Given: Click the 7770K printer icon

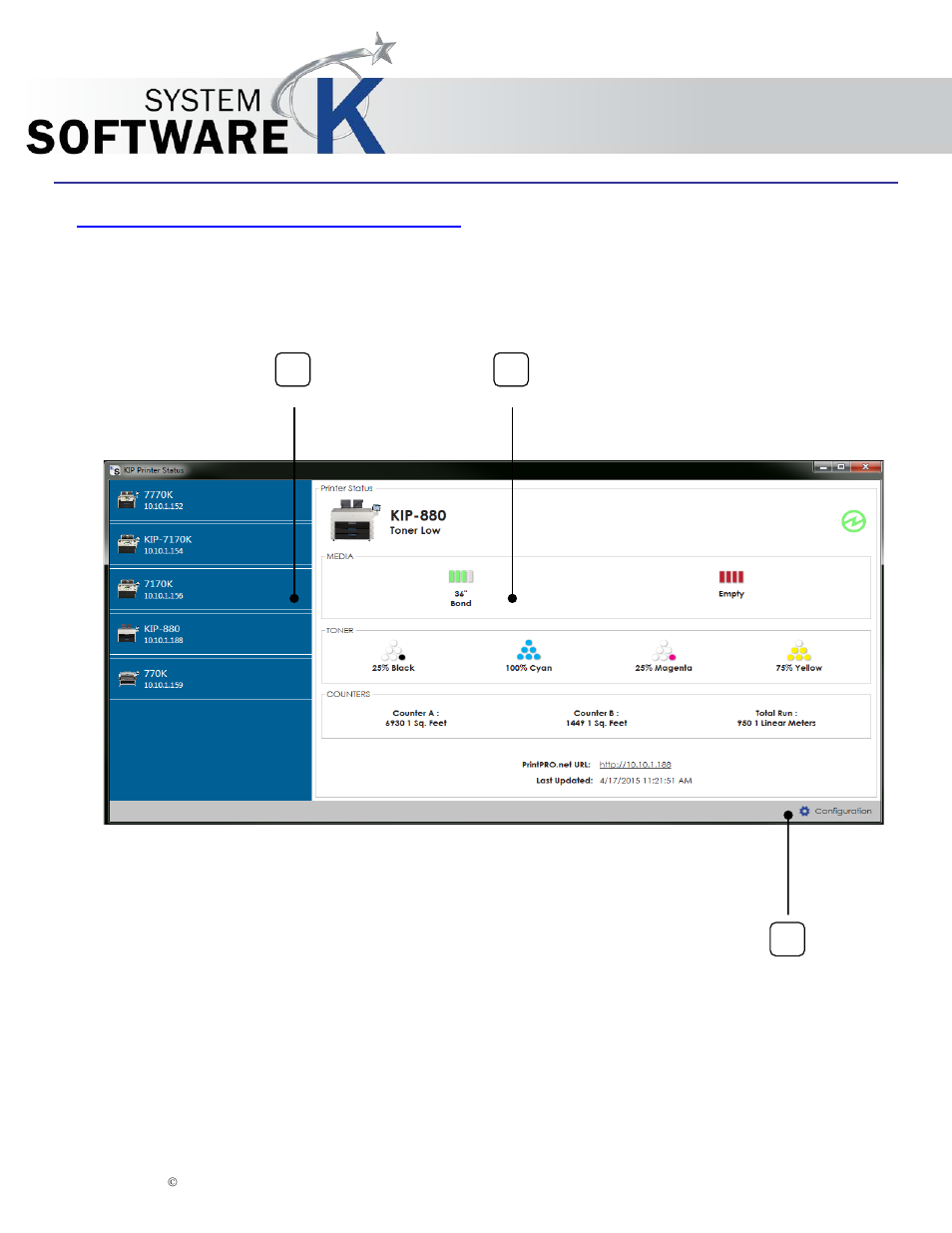Looking at the screenshot, I should [x=128, y=499].
